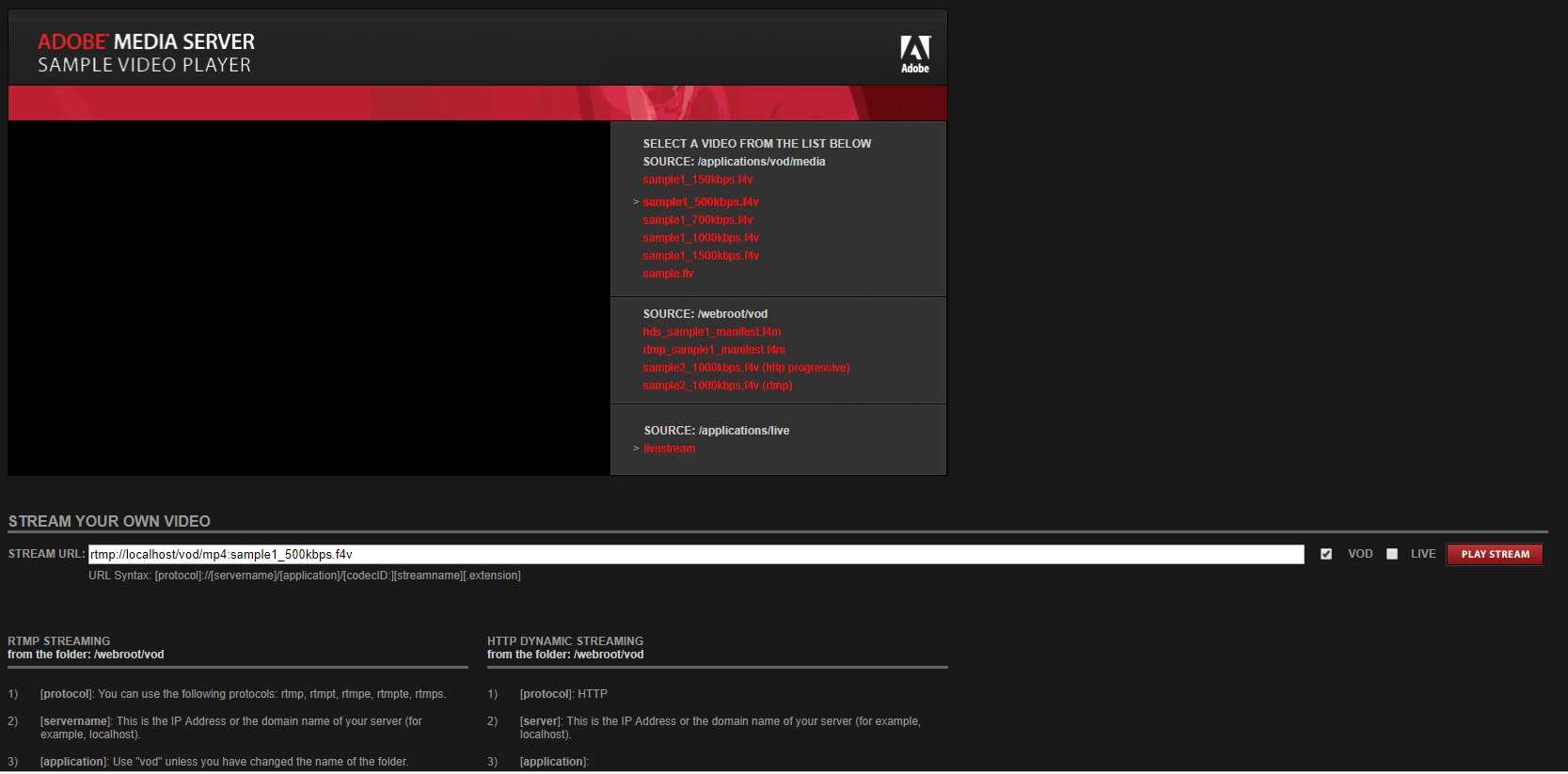Open sample1_700kbps.f4v video
Screen dimensions: 1568x774
(698, 220)
